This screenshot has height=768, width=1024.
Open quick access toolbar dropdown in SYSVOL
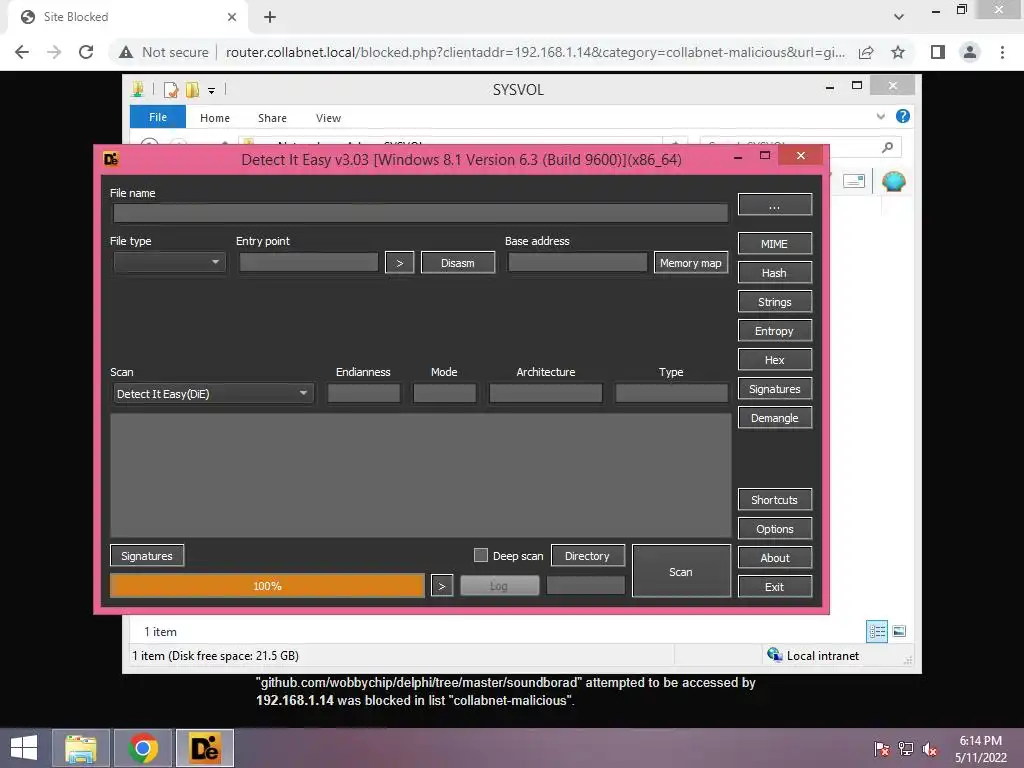point(212,91)
